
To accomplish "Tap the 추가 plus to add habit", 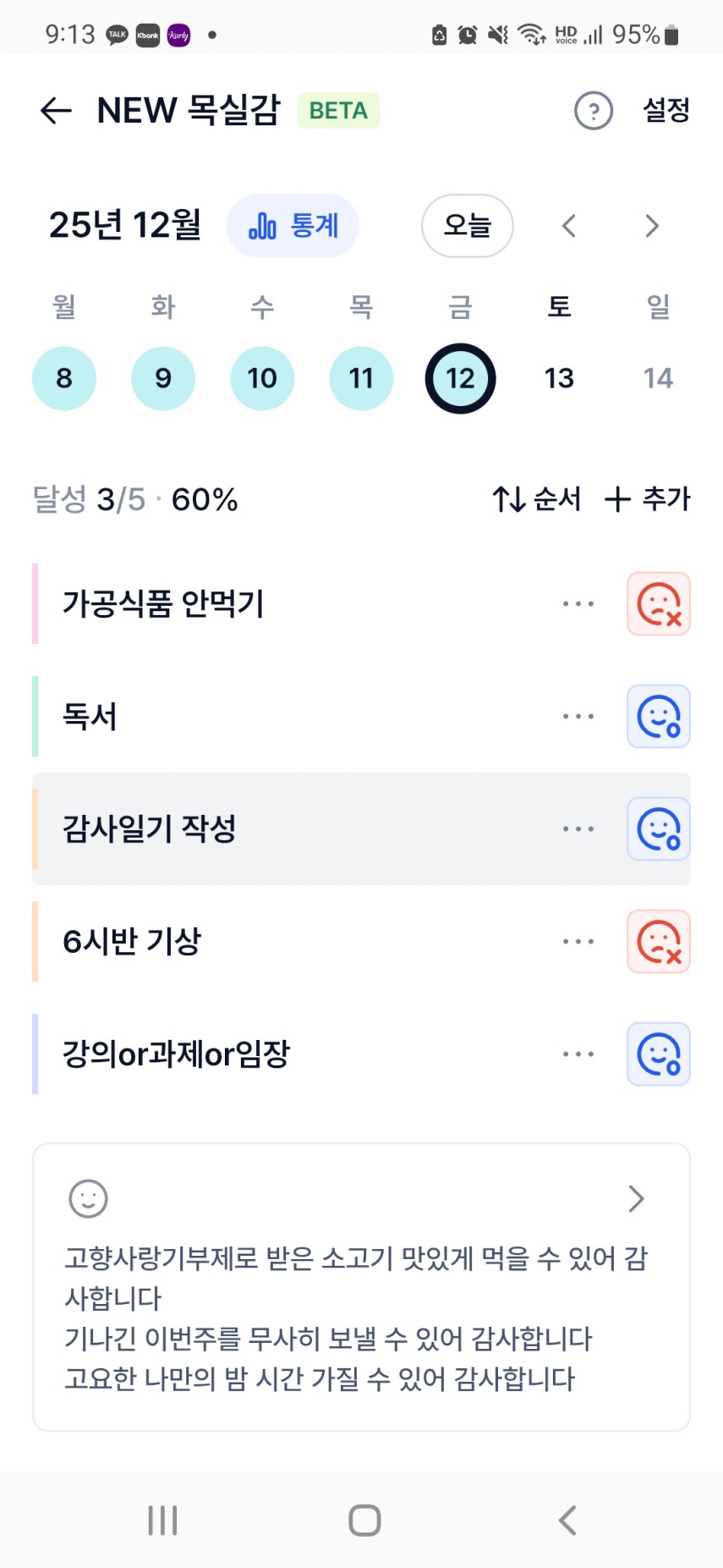I will pyautogui.click(x=618, y=499).
